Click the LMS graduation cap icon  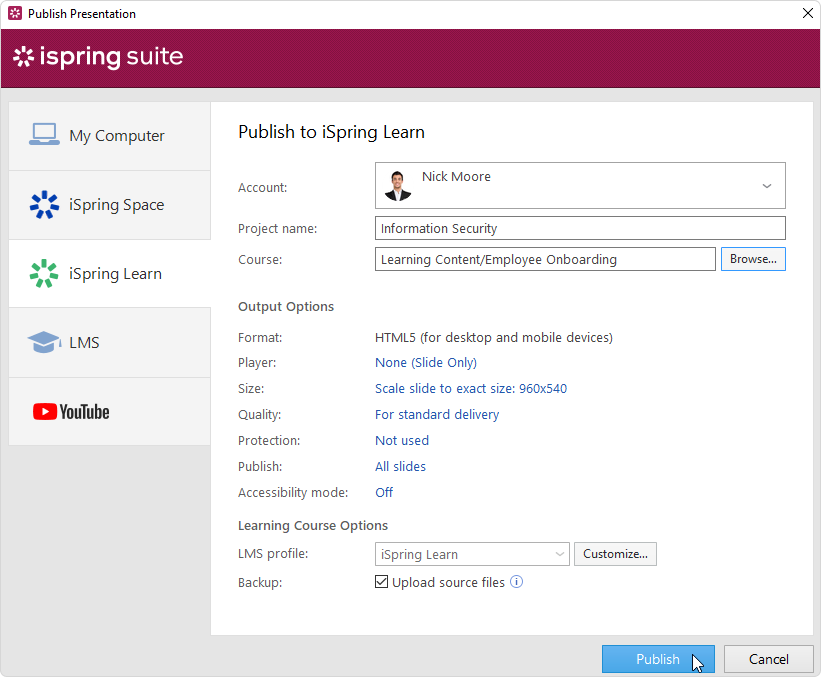point(44,341)
